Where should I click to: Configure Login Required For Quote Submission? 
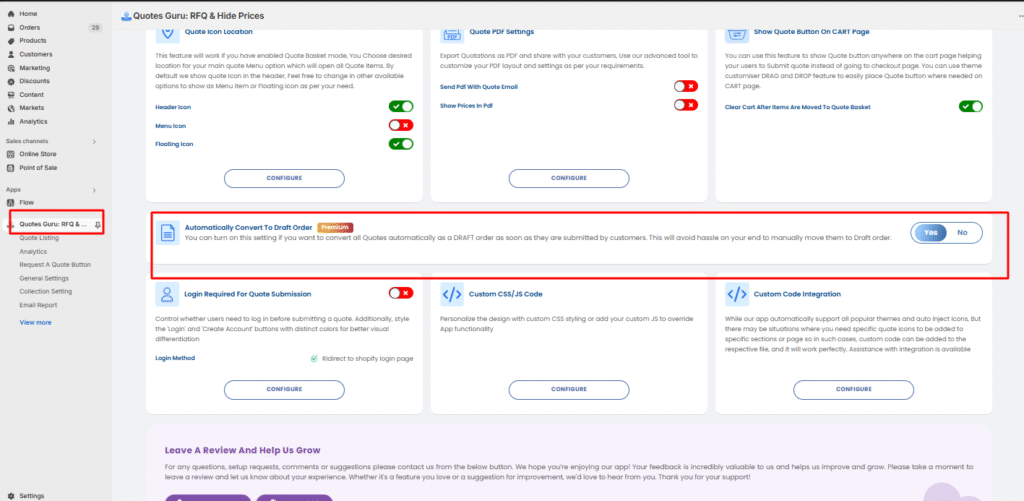pos(284,389)
